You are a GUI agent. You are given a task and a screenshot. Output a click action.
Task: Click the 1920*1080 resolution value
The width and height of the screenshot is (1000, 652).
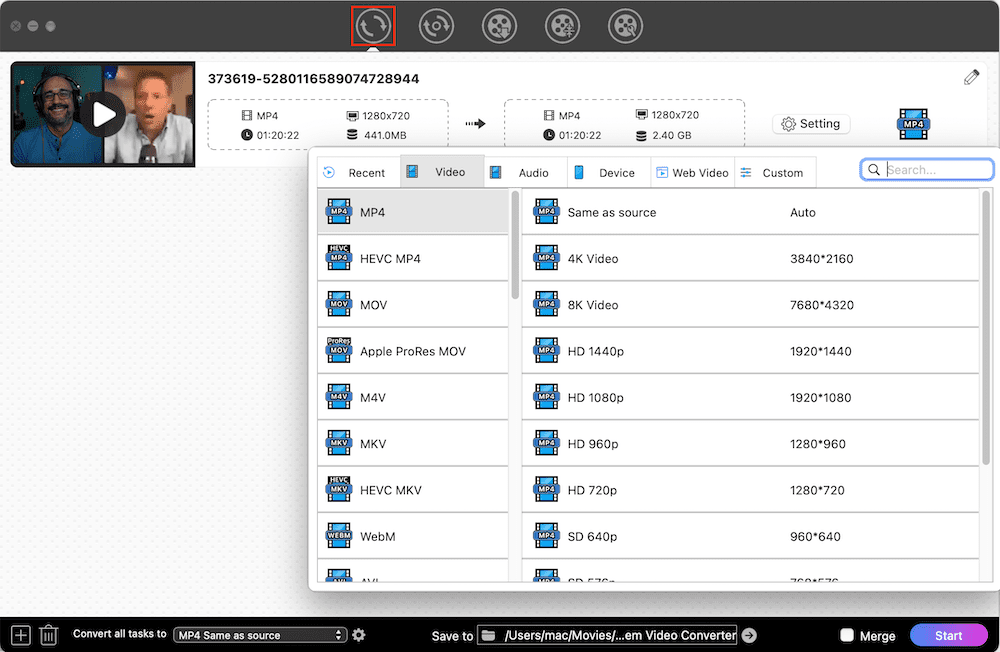[820, 397]
